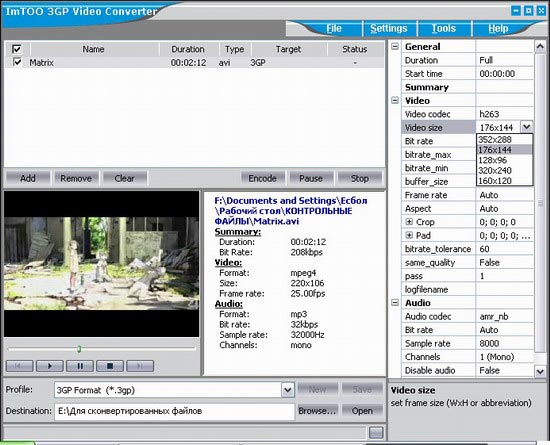Collapse the Video properties group
The height and width of the screenshot is (445, 550).
coord(395,100)
